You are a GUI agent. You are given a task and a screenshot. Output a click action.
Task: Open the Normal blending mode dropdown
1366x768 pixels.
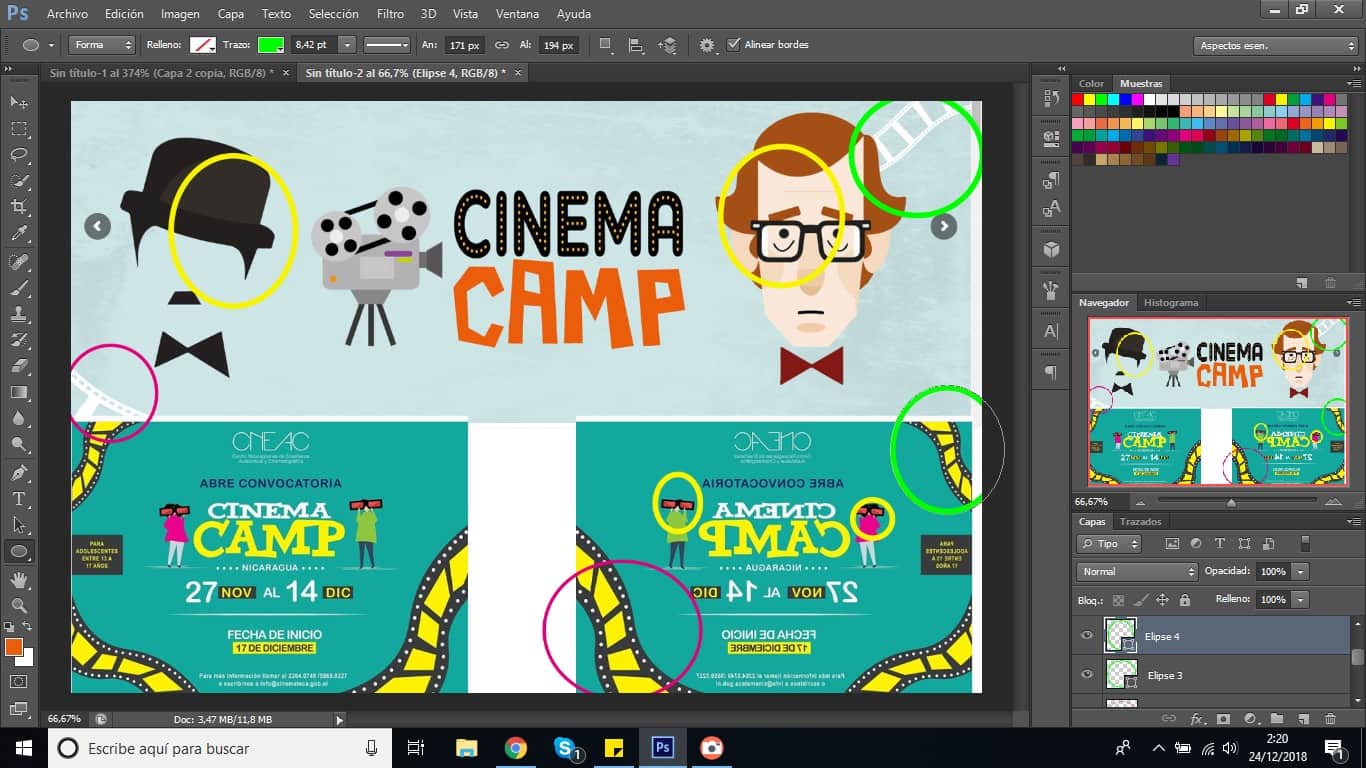click(1137, 572)
